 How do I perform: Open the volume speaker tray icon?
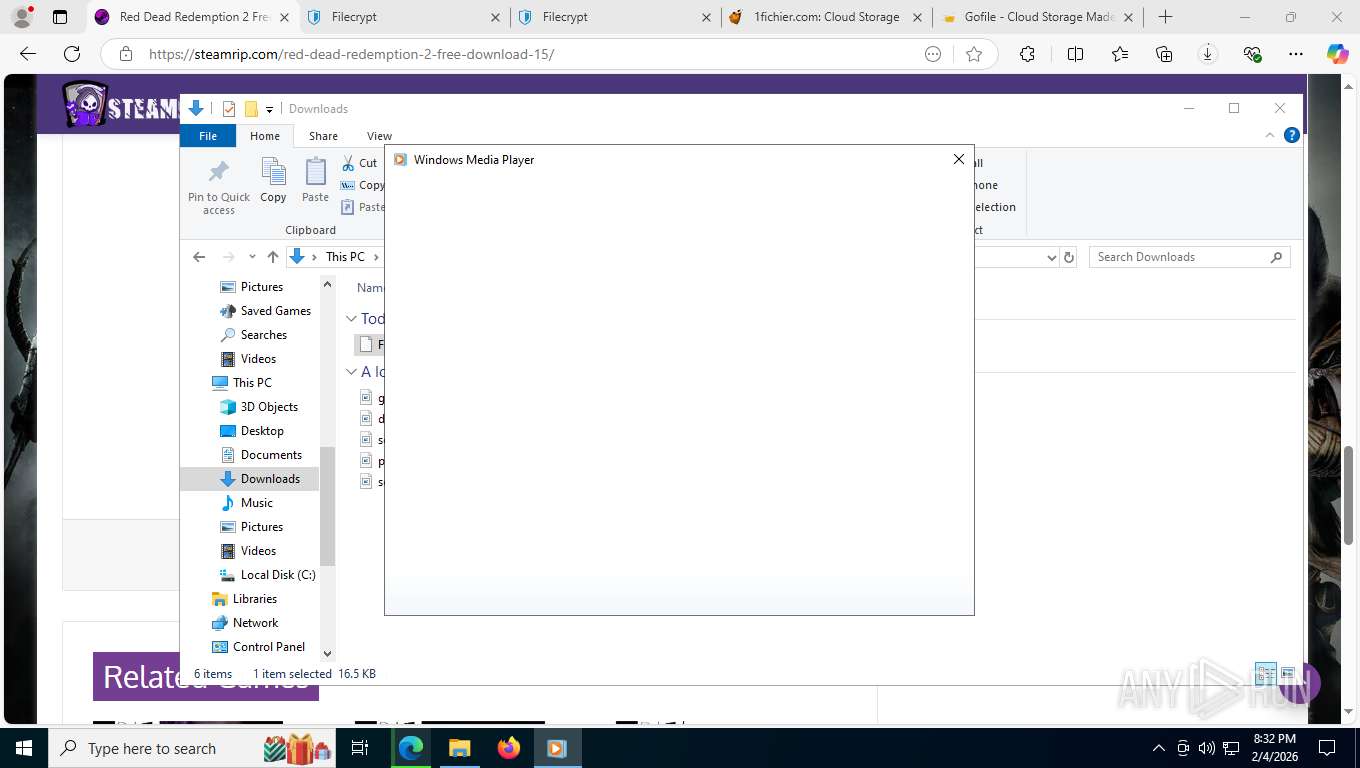(1207, 748)
